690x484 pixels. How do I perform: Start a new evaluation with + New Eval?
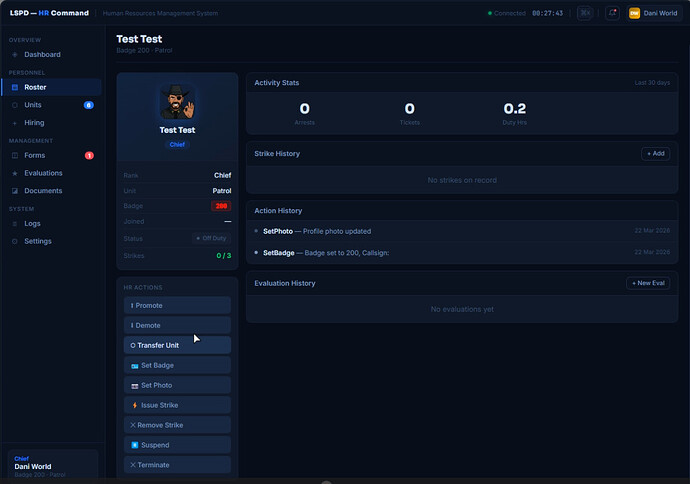648,283
